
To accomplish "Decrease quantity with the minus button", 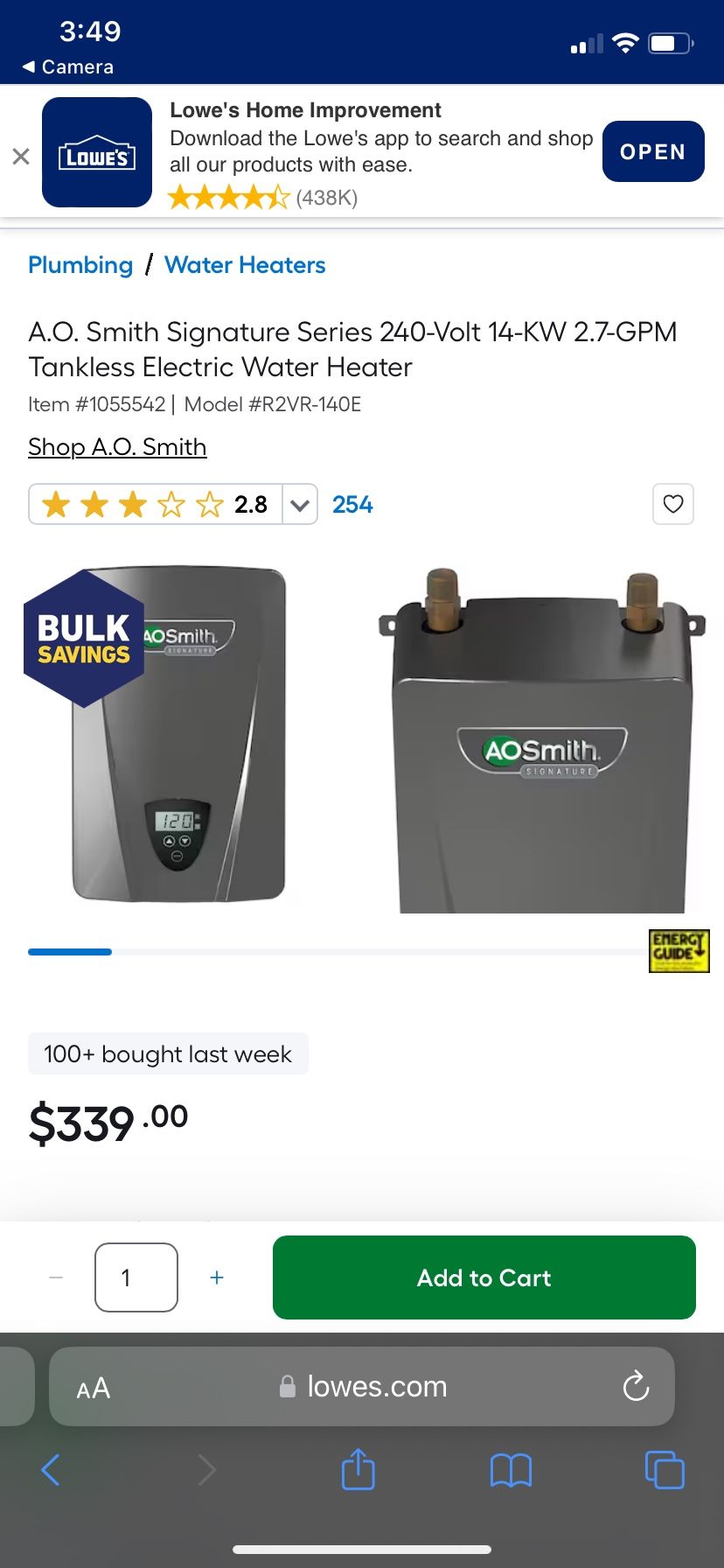I will tap(56, 1277).
